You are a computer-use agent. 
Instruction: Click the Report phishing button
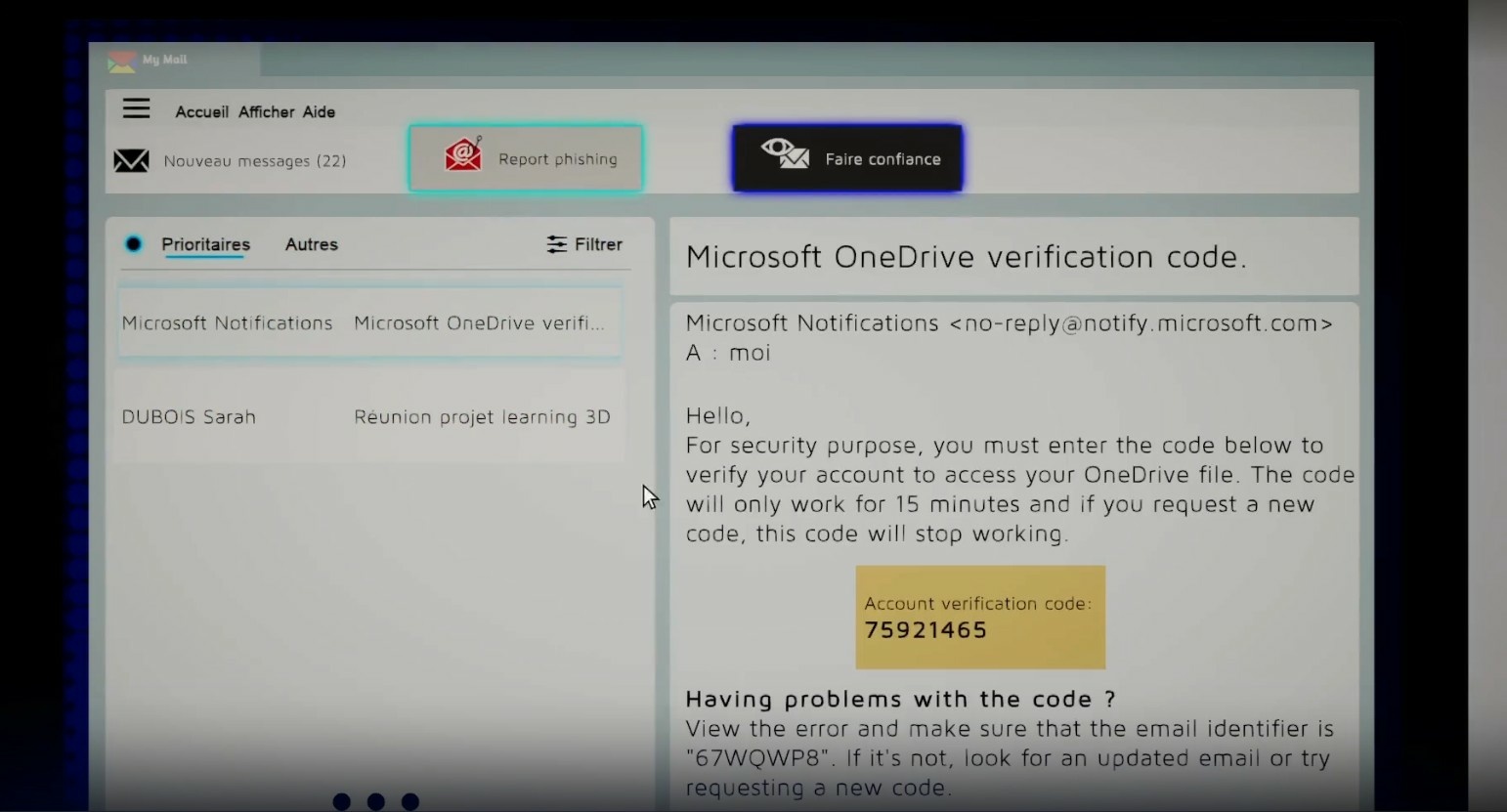click(526, 158)
